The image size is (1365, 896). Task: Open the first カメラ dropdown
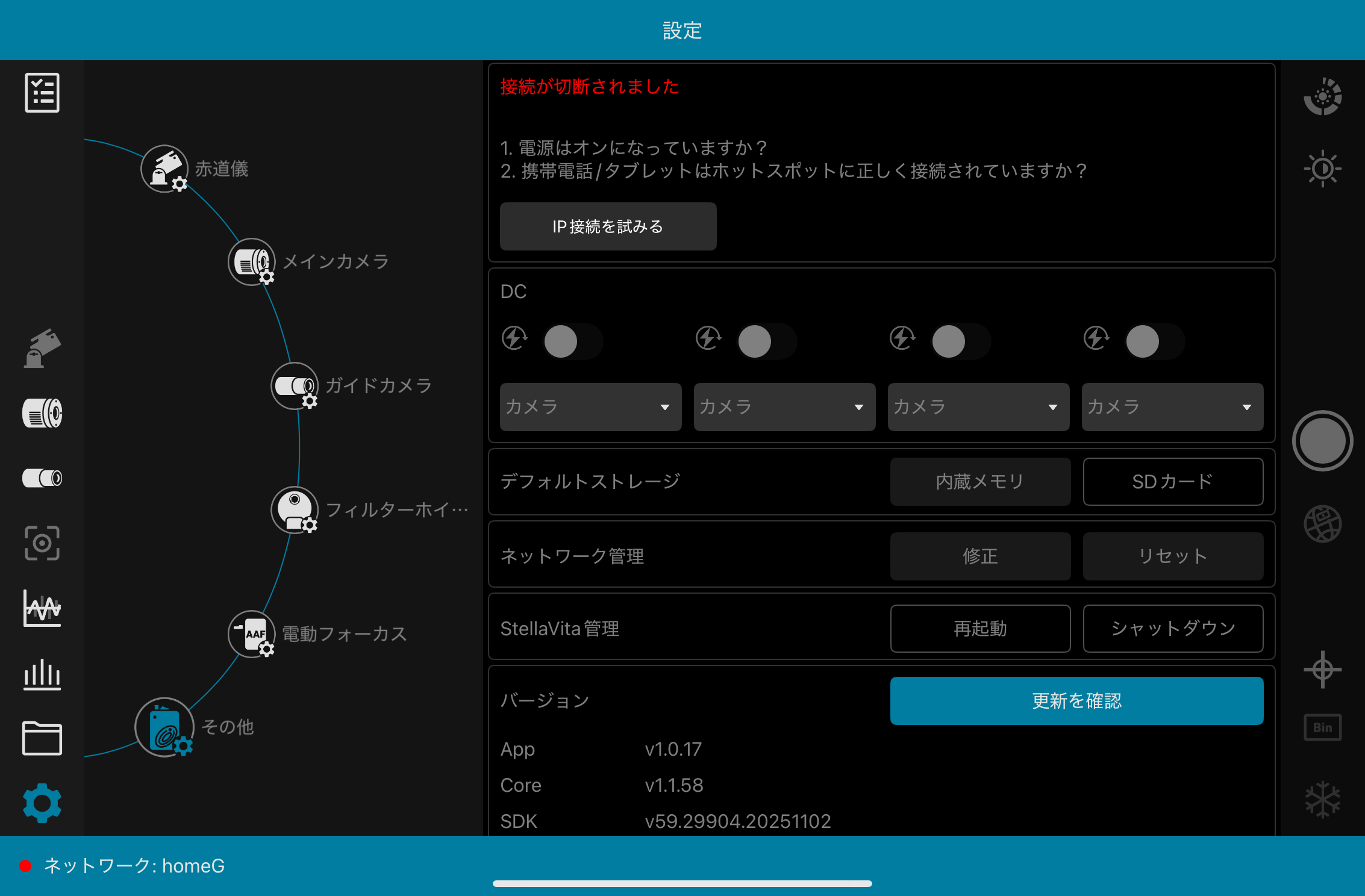(590, 407)
